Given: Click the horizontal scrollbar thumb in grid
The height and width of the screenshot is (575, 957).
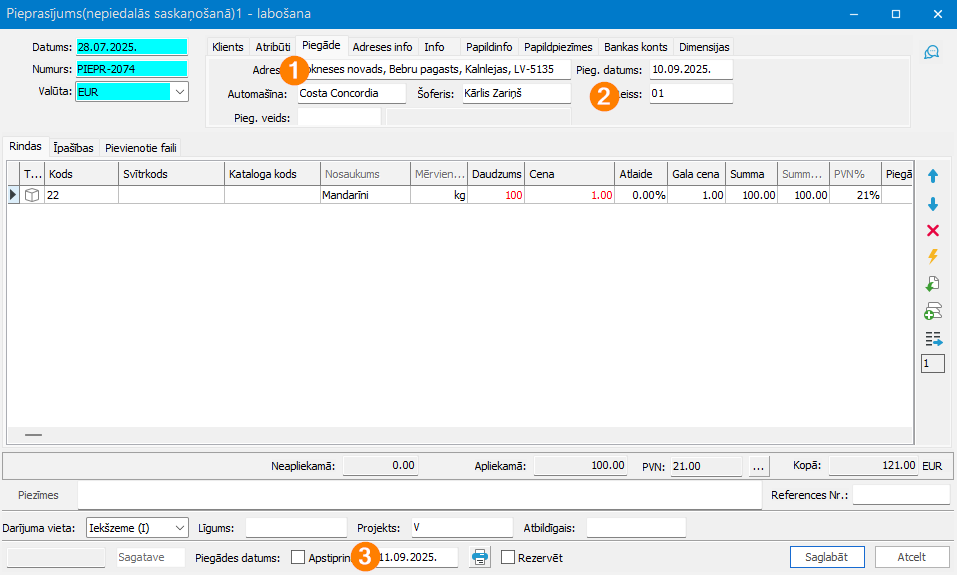Looking at the screenshot, I should coord(34,435).
